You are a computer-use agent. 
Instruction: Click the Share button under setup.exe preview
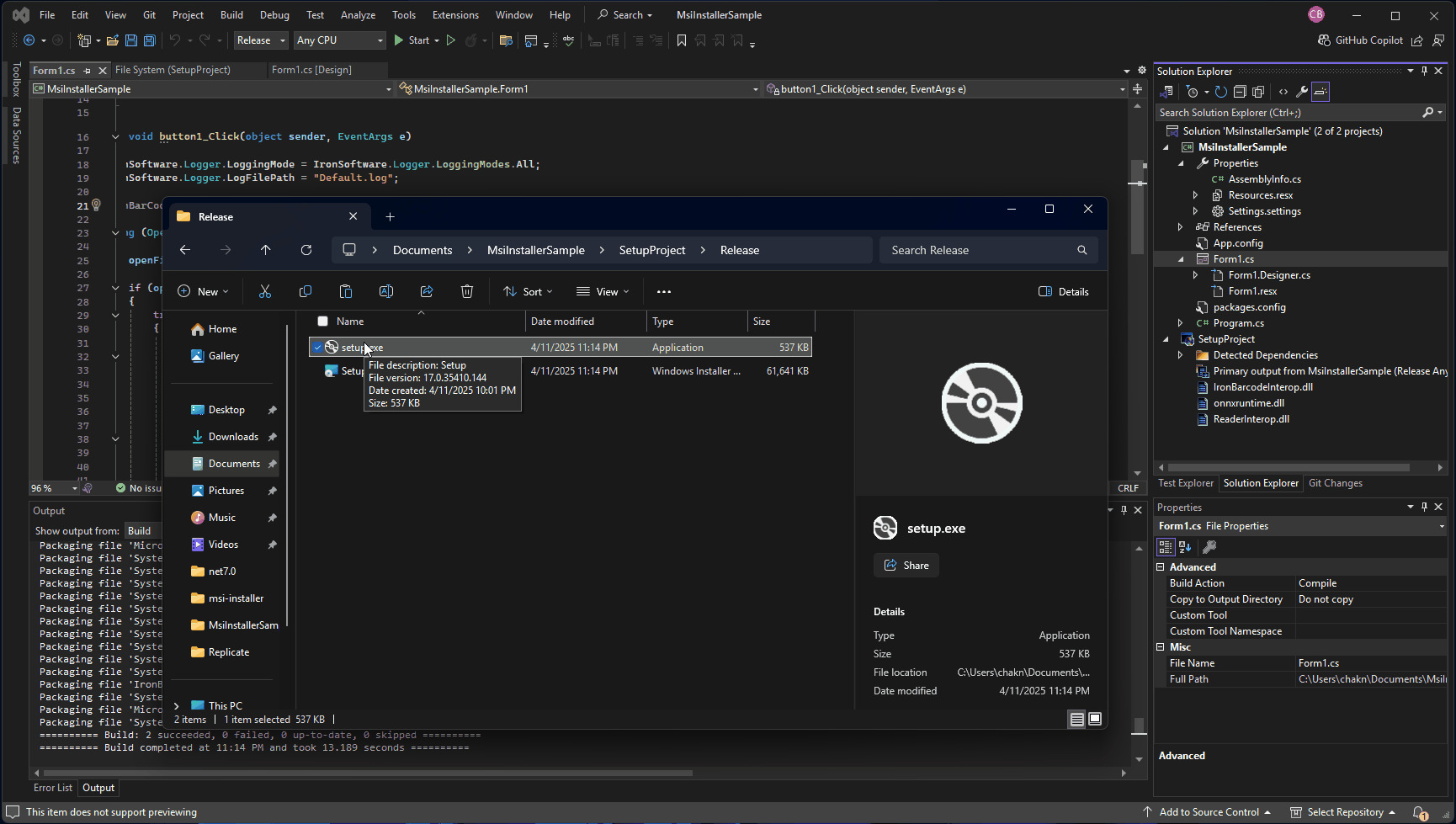[906, 566]
